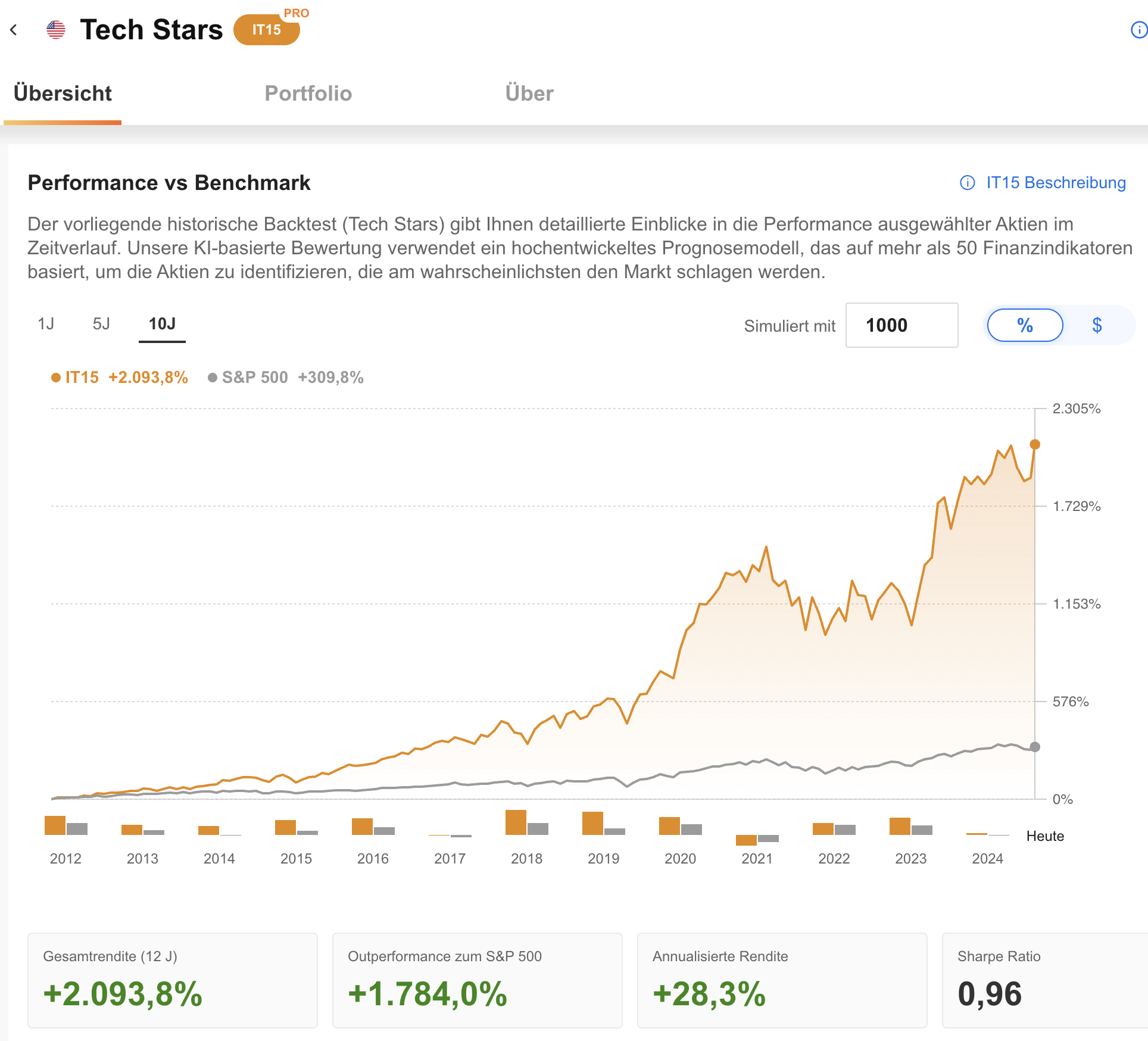
Task: Click the gray S&P 500 legend dot
Action: [211, 377]
